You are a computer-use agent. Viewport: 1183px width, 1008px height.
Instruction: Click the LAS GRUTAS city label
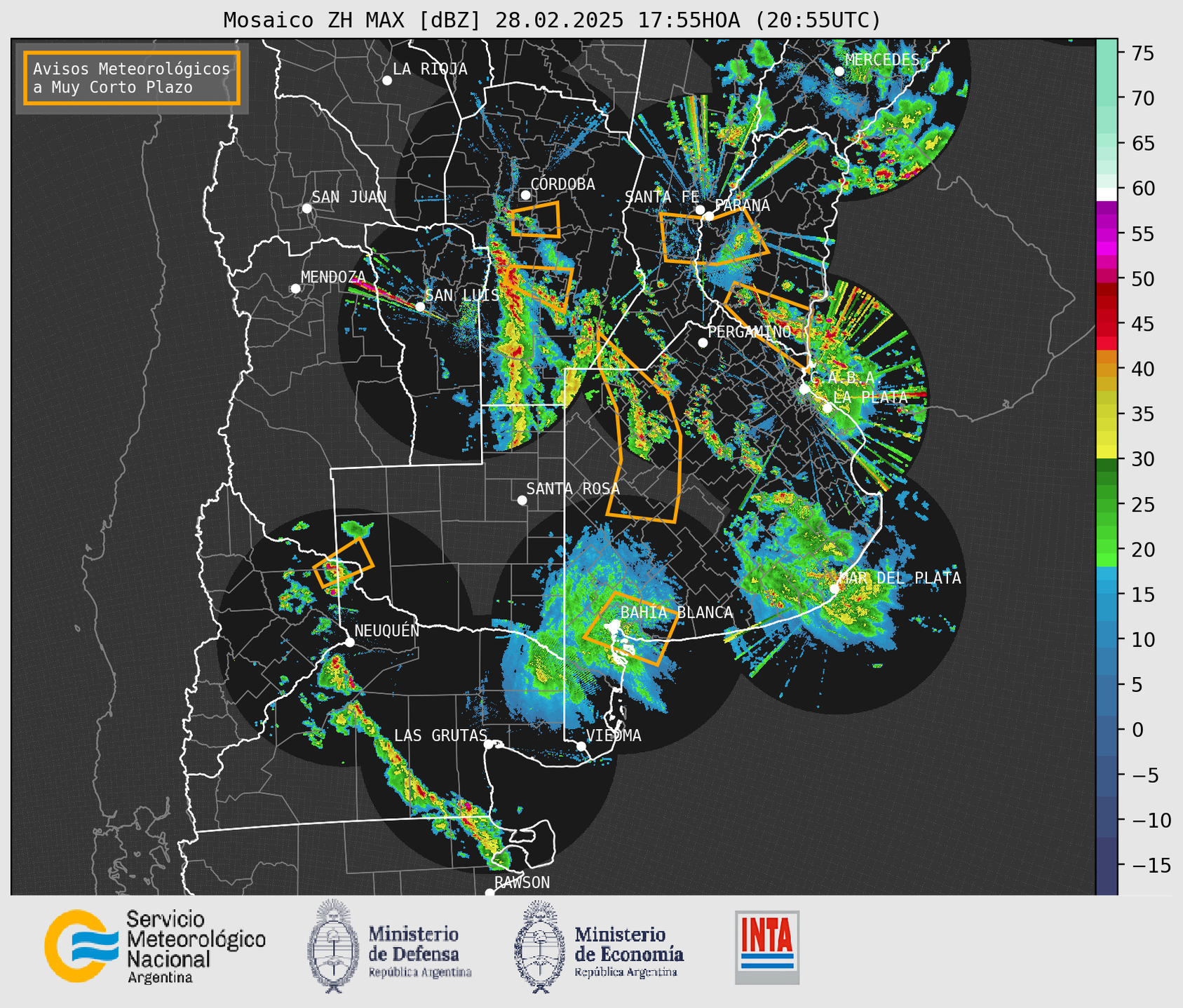[x=440, y=735]
